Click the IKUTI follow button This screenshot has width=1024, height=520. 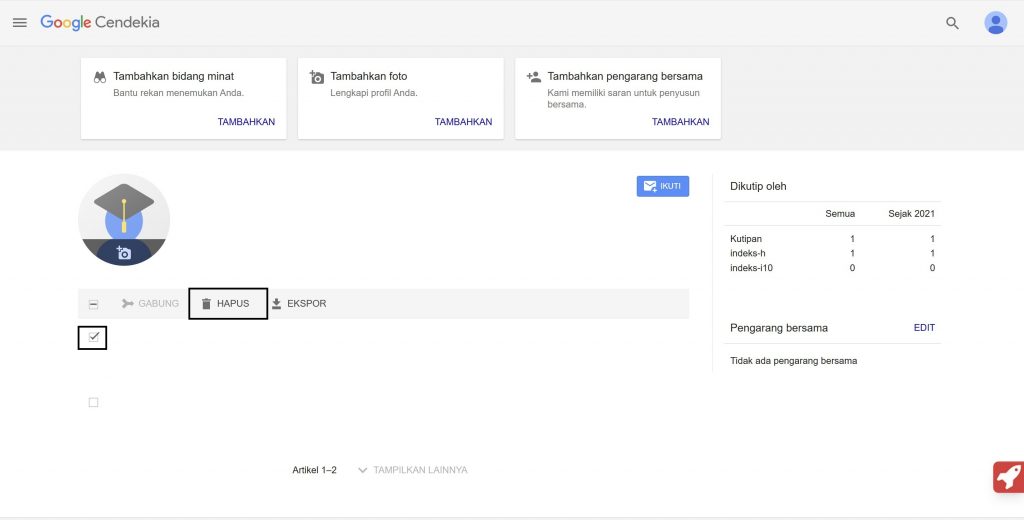click(x=663, y=186)
